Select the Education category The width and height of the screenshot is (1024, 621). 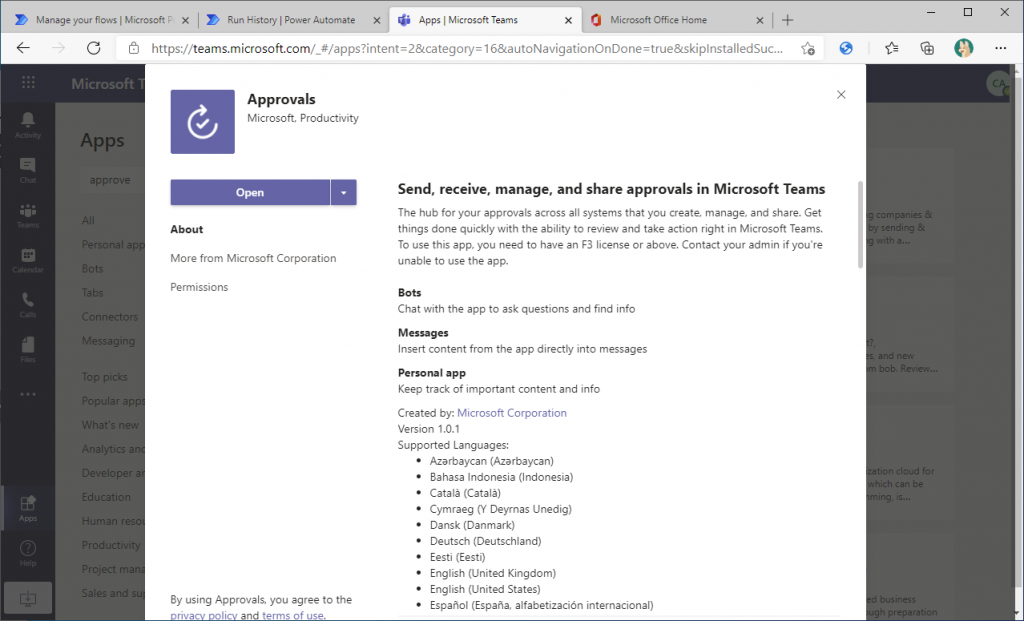tap(106, 497)
